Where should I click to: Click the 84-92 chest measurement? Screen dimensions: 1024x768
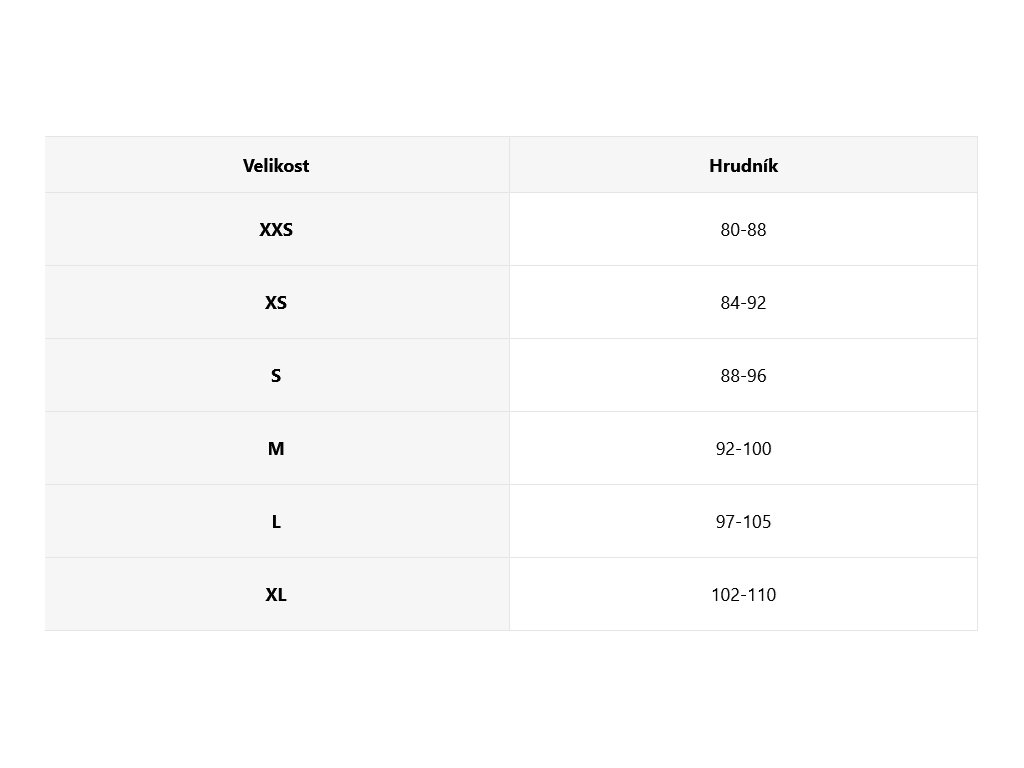tap(743, 302)
